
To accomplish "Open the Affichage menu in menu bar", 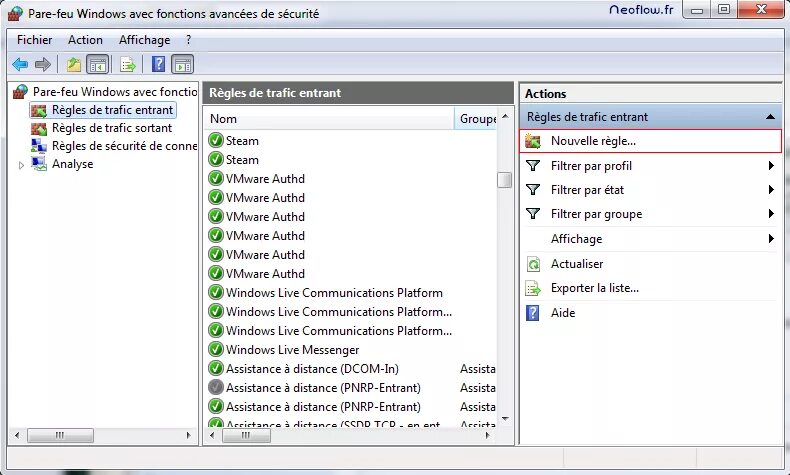I will click(144, 40).
